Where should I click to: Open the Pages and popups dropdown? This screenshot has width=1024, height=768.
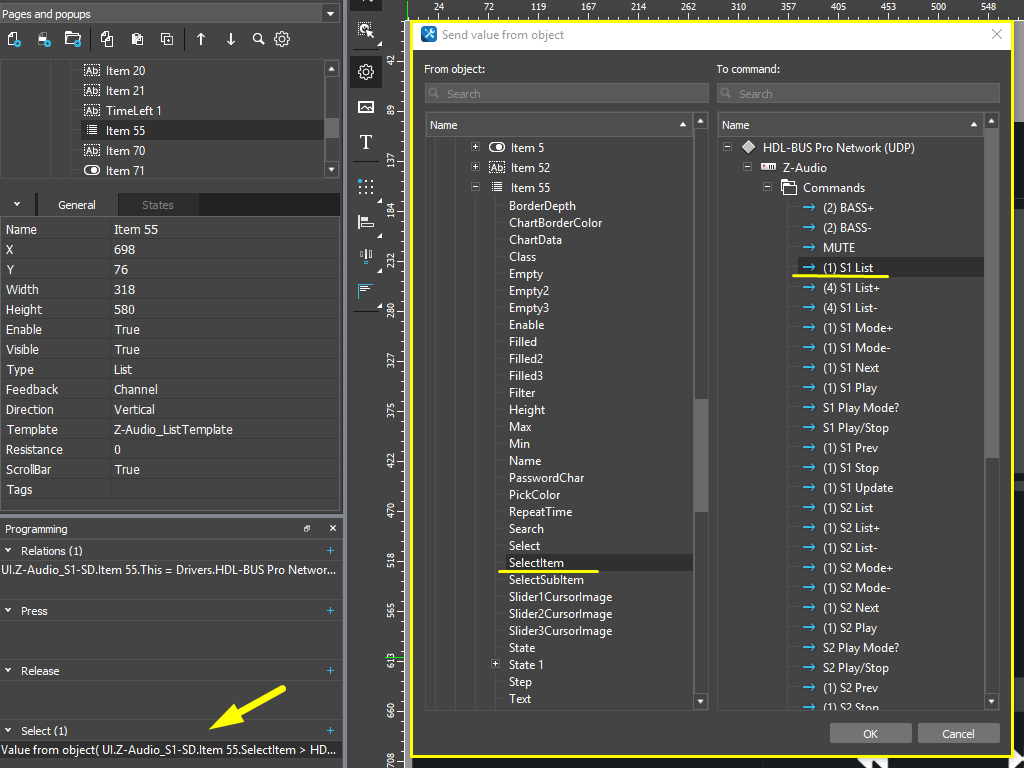pyautogui.click(x=330, y=14)
